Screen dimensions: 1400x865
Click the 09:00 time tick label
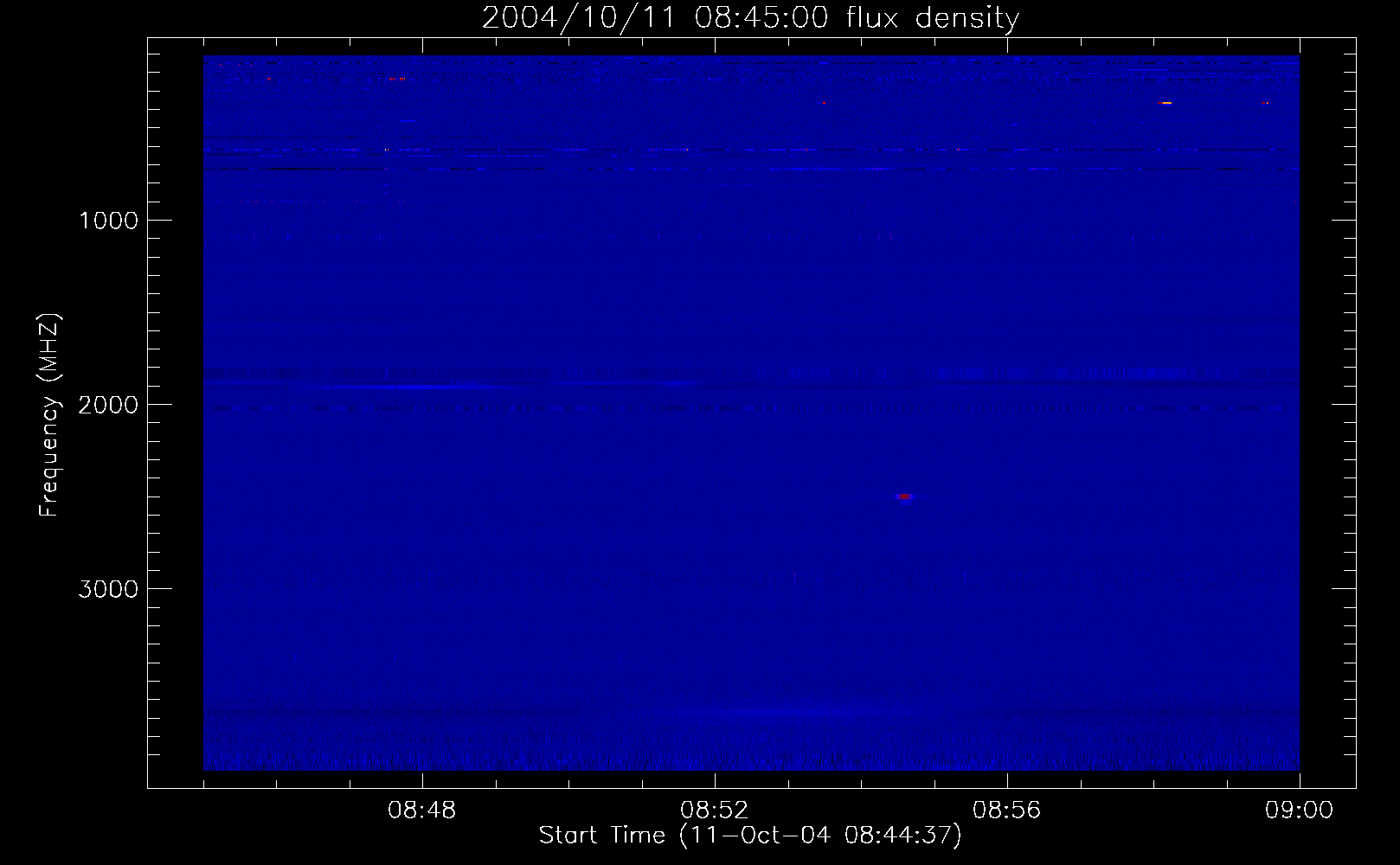pyautogui.click(x=1299, y=811)
